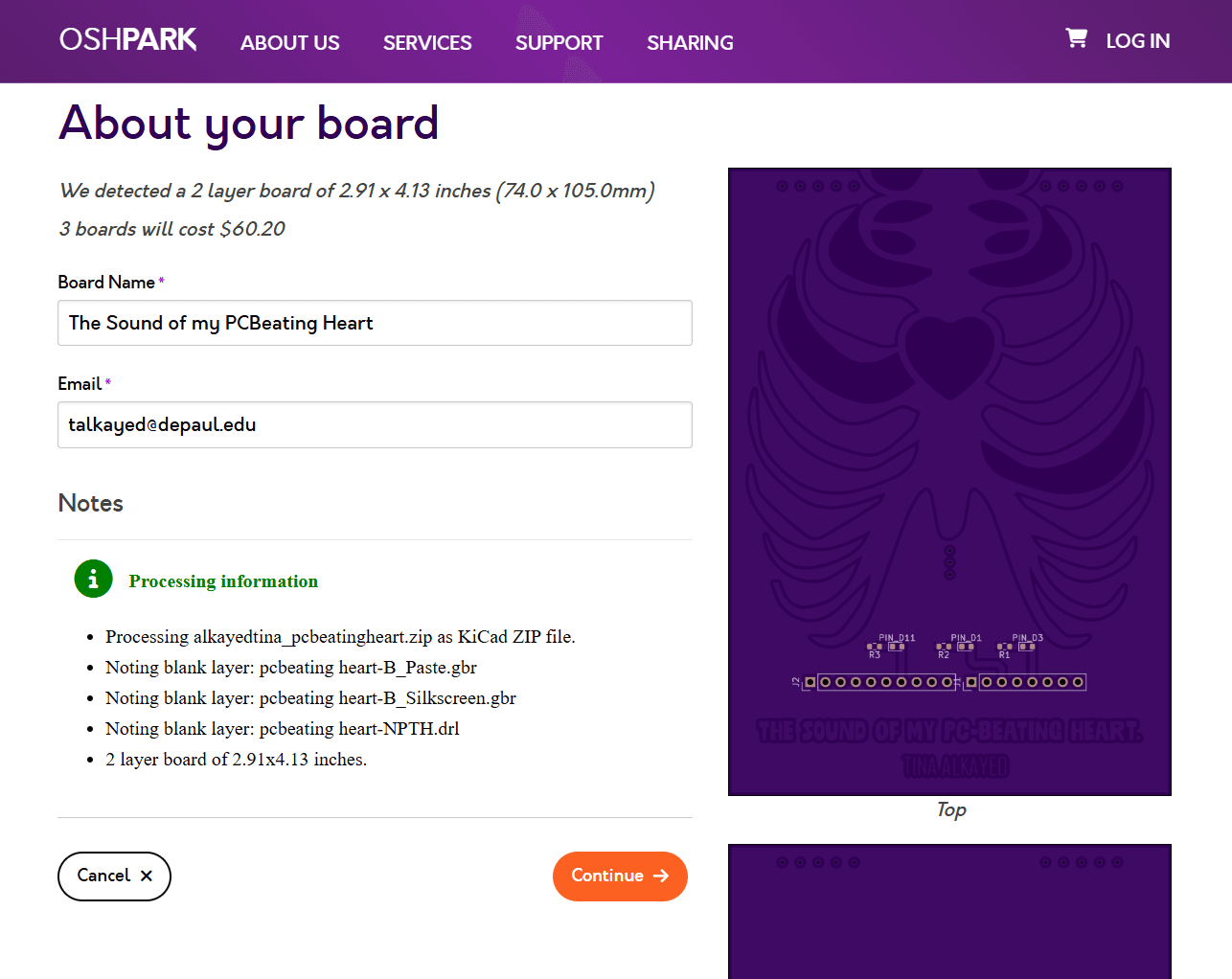Click the Notes section heading
The width and height of the screenshot is (1232, 979).
[91, 503]
